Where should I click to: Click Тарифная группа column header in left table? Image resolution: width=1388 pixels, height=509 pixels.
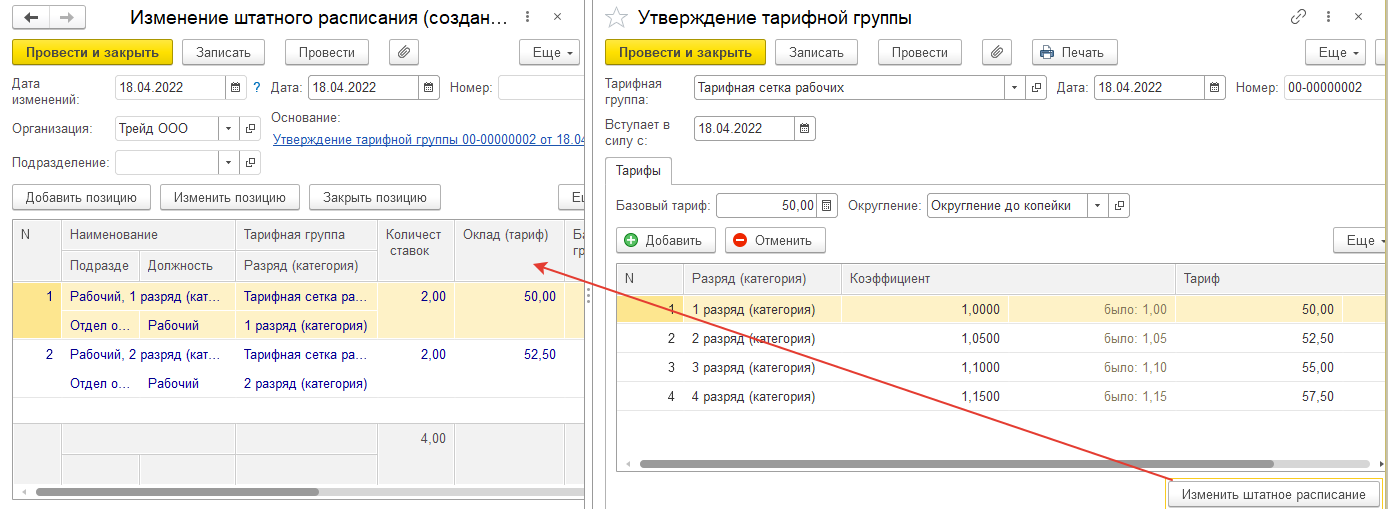click(306, 235)
